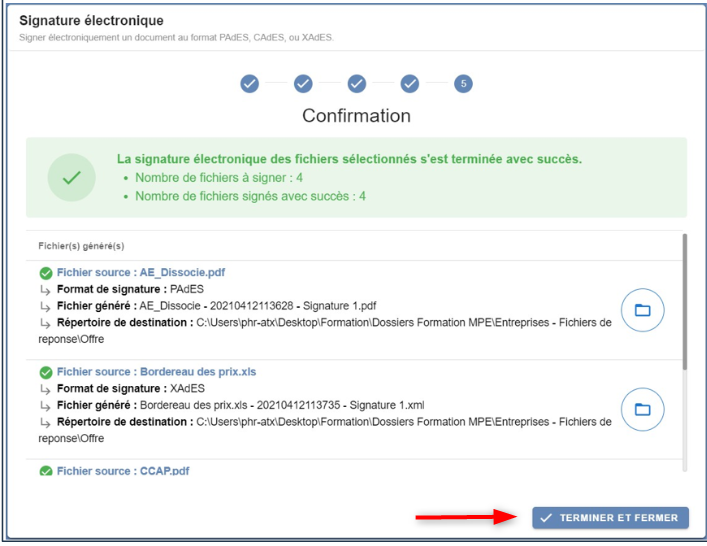Click the generated files list scrollbar
This screenshot has height=546, width=707.
point(684,300)
